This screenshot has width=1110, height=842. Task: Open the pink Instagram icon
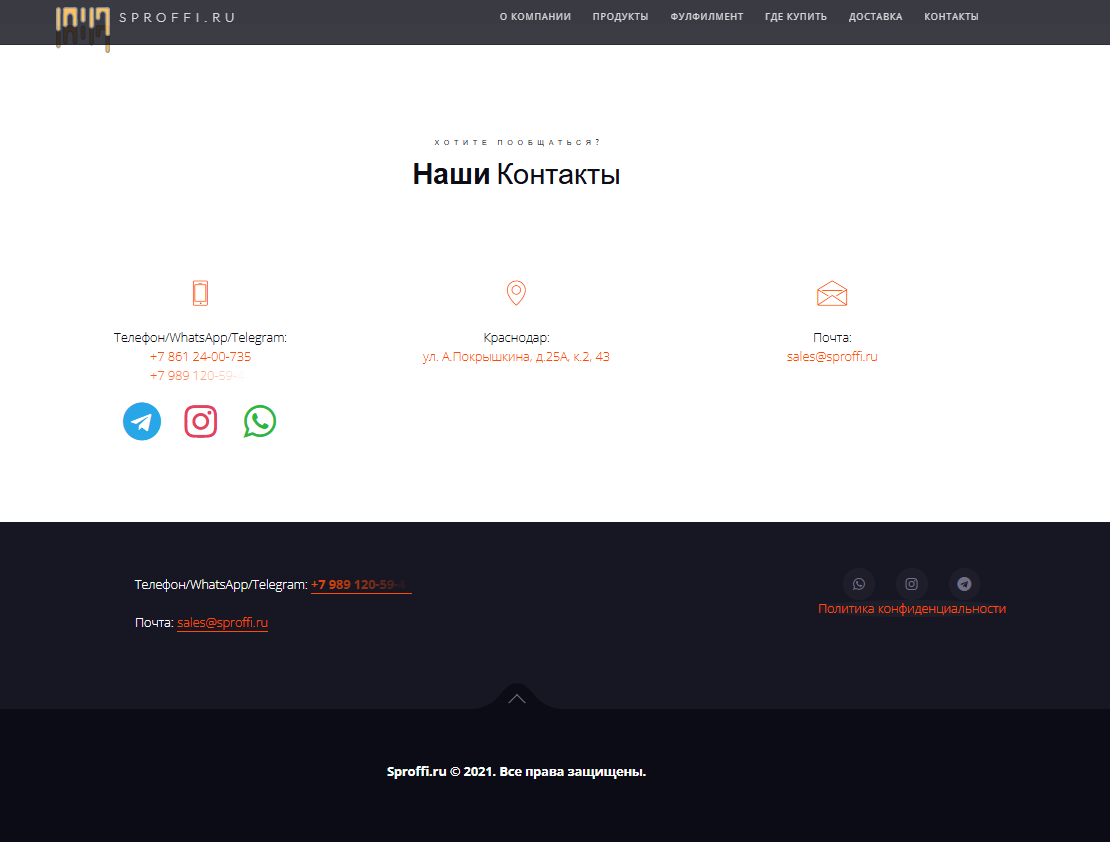(201, 421)
